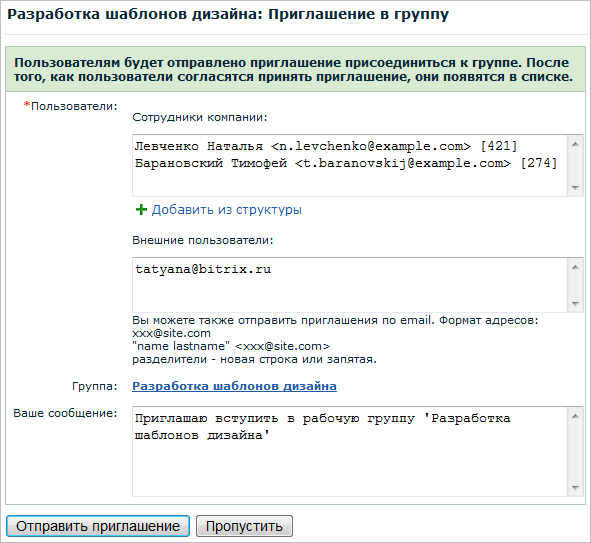Open the 'Разработка шаблонов дизайна' group link
Image resolution: width=591 pixels, height=543 pixels.
pos(234,386)
